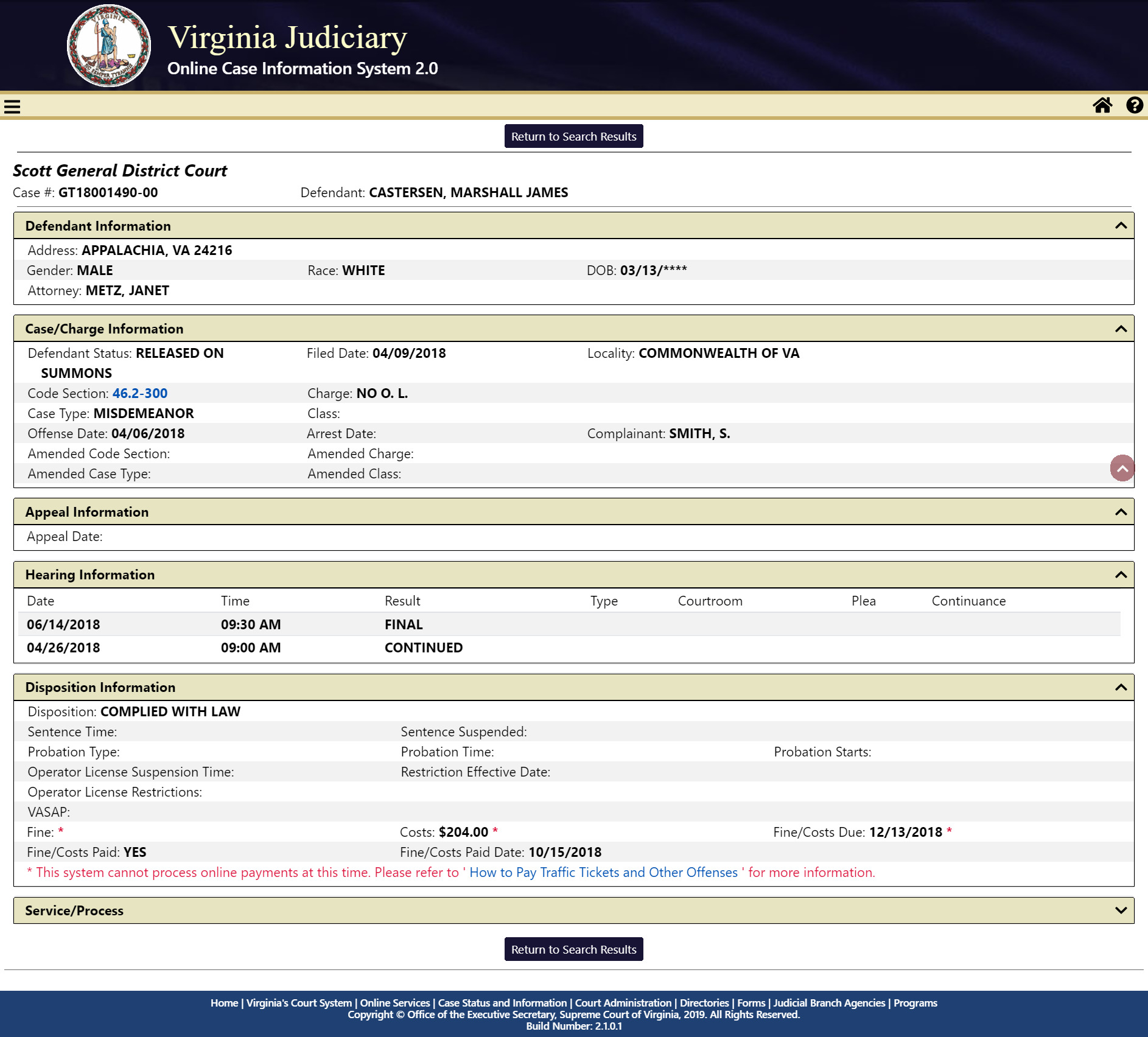Open the help question mark icon
The width and height of the screenshot is (1148, 1037).
[1135, 105]
